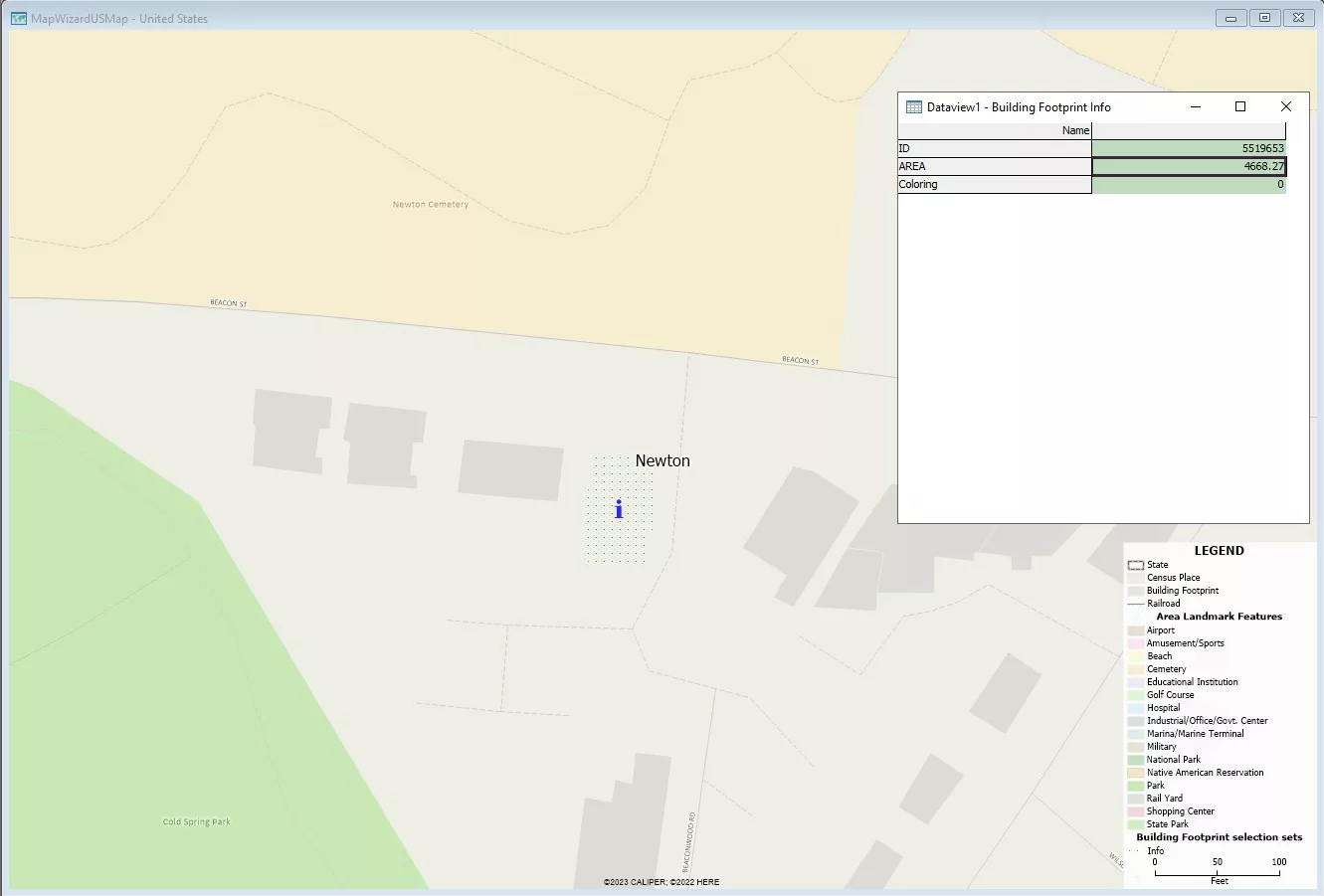
Task: Click the Dataview1 table icon in title bar
Action: 913,107
